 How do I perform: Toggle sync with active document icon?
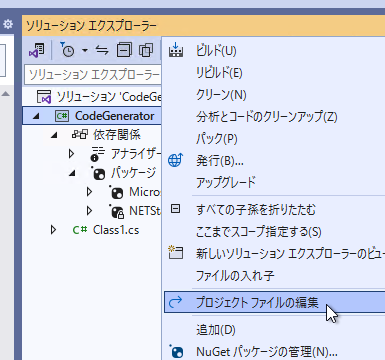[102, 50]
